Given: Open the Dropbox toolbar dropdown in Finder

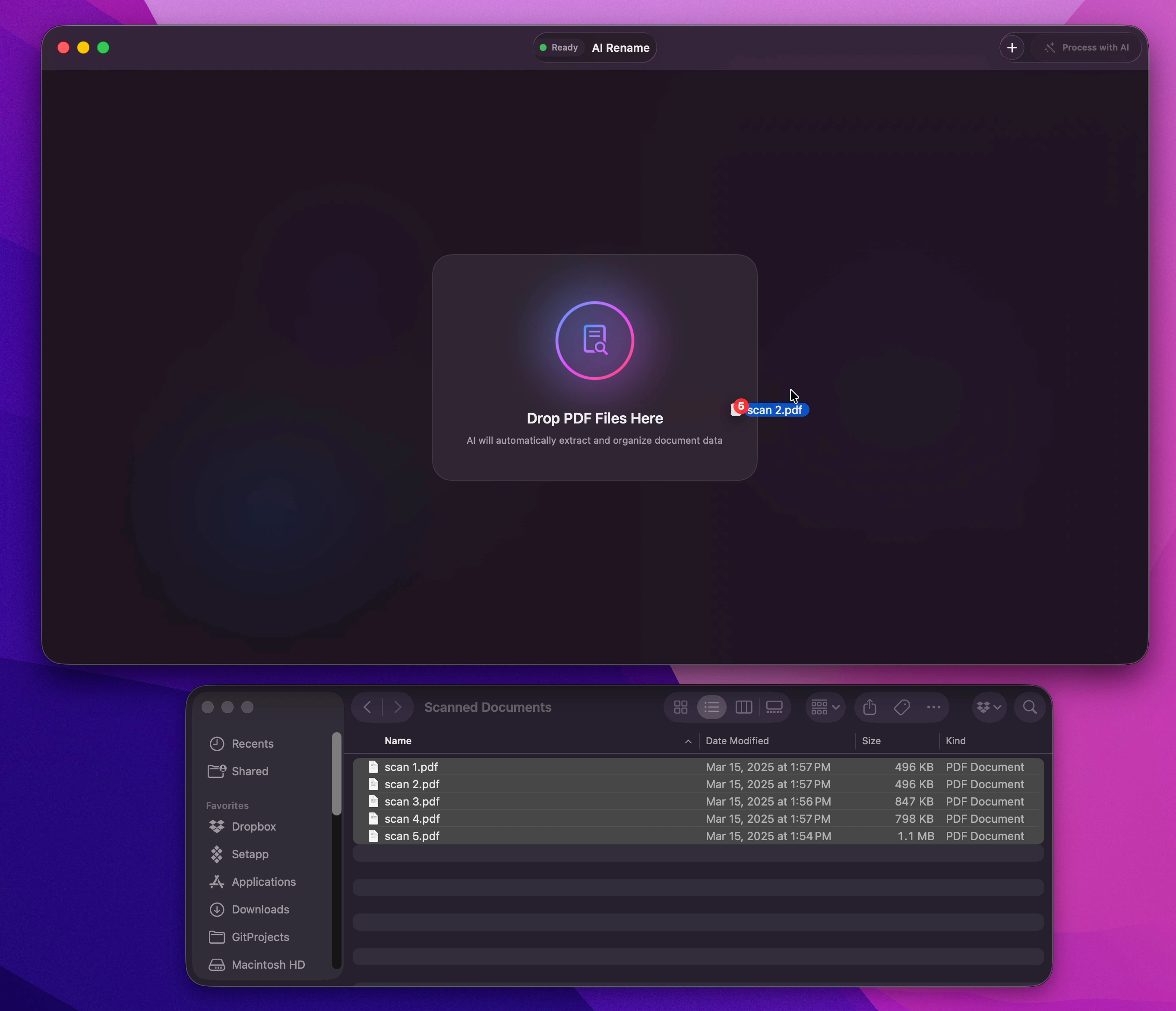Looking at the screenshot, I should pyautogui.click(x=989, y=707).
